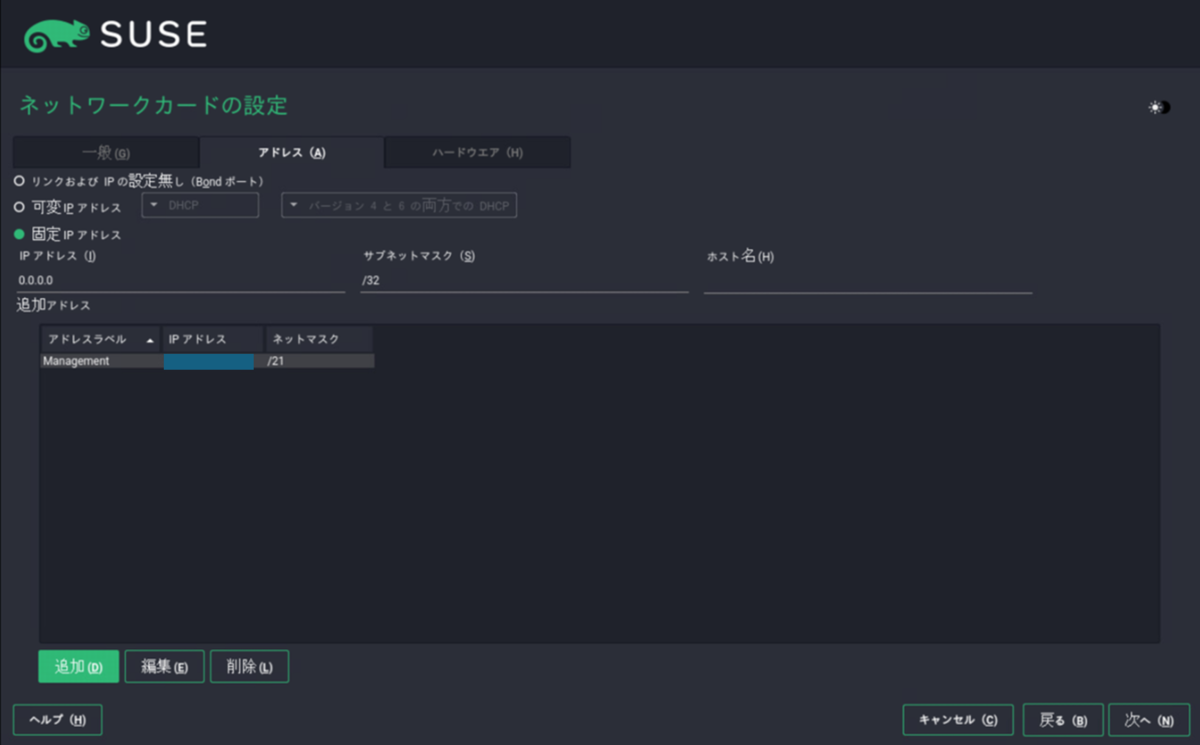Select the 固定IPアドレス radio button
Viewport: 1200px width, 745px height.
coord(17,233)
